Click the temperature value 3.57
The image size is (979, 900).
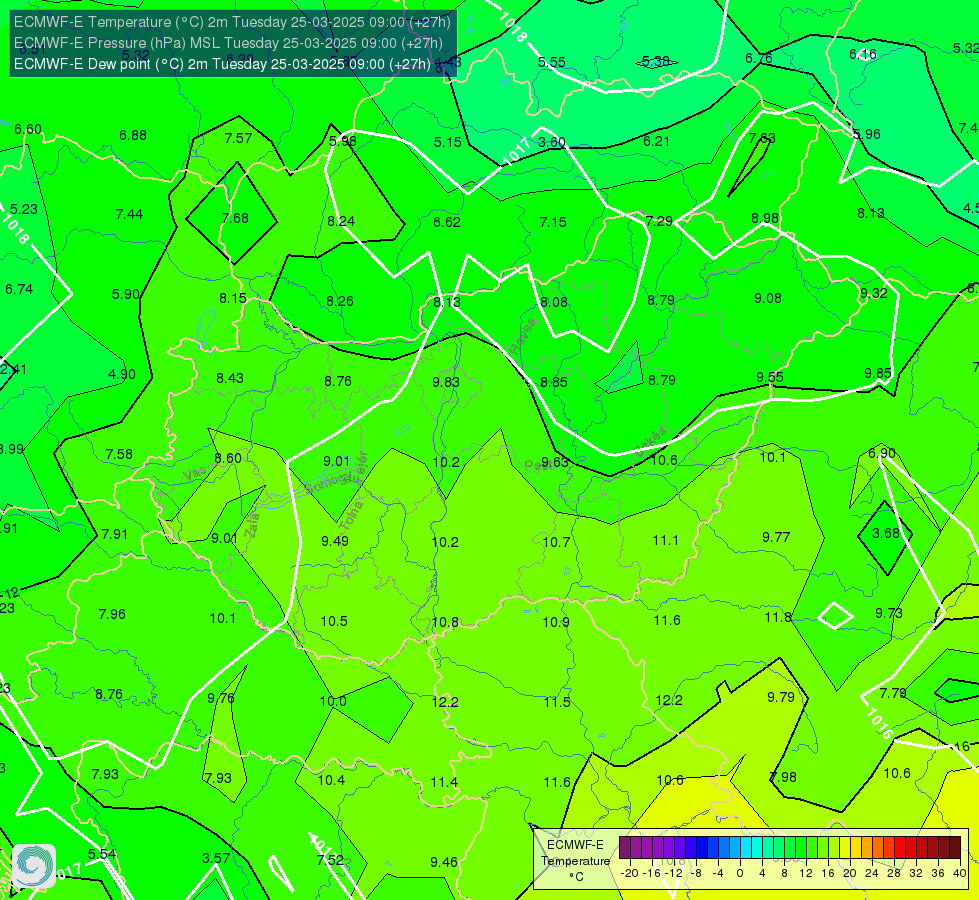(216, 859)
